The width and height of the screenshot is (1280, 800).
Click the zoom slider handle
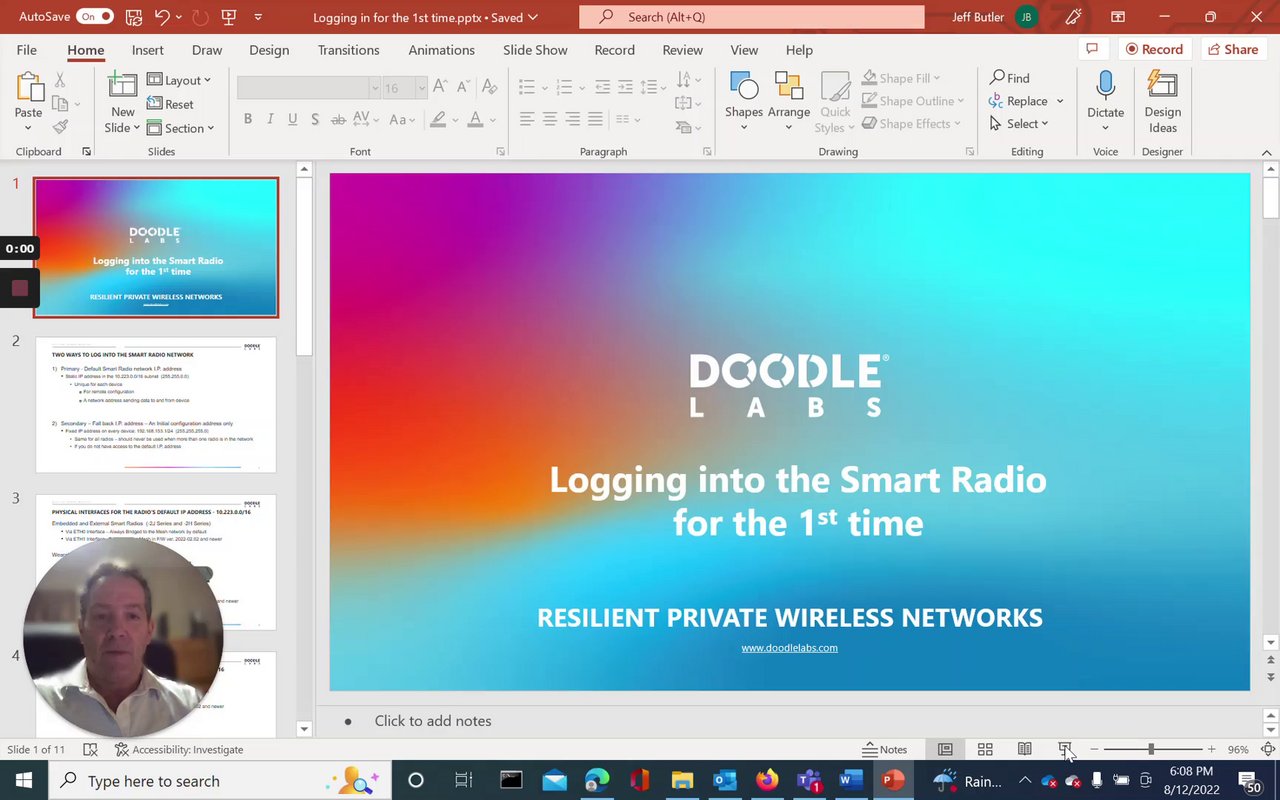pos(1151,749)
